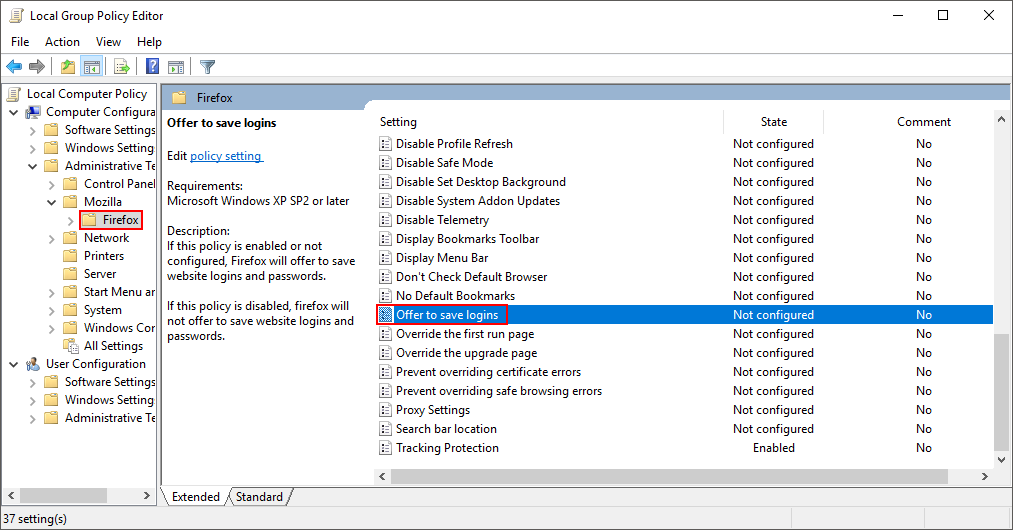Expand the Firefox node arrow
Screen dimensions: 1013x530
click(x=71, y=221)
